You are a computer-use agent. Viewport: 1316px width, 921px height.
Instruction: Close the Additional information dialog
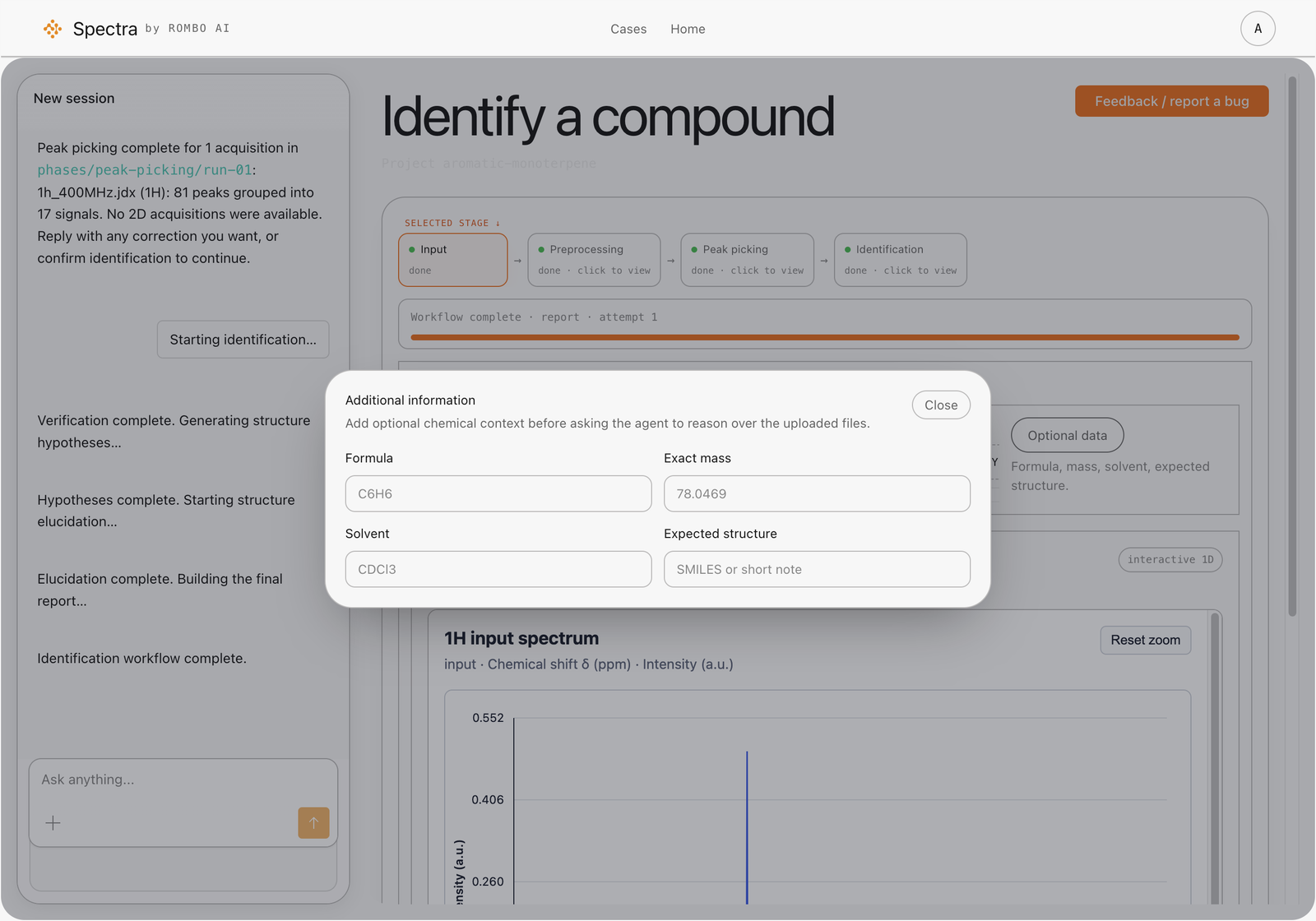(x=941, y=405)
